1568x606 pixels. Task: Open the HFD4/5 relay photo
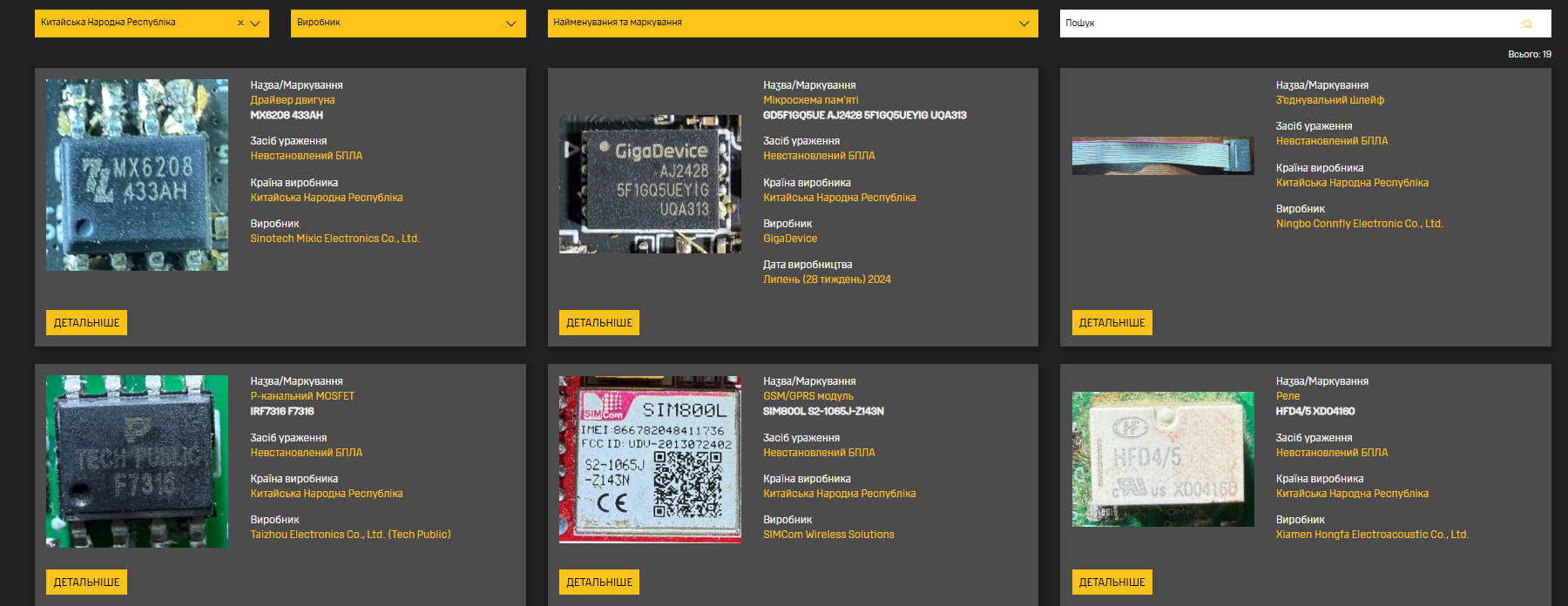(1162, 460)
